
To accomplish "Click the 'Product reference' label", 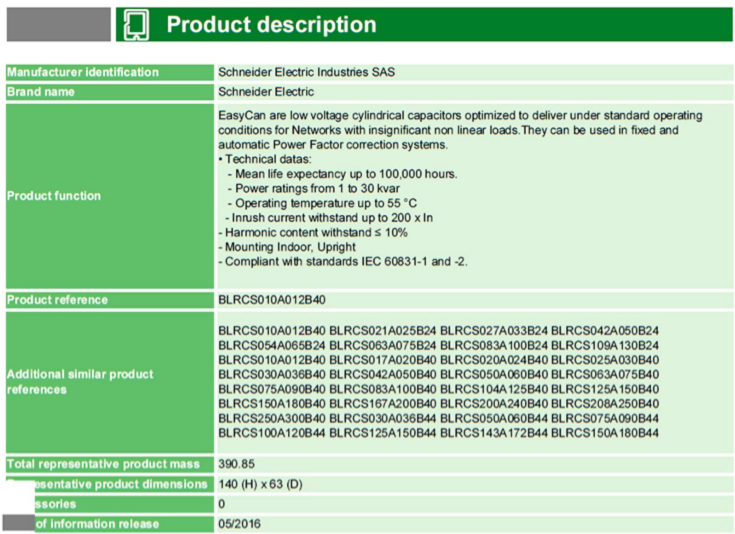I will pyautogui.click(x=57, y=300).
